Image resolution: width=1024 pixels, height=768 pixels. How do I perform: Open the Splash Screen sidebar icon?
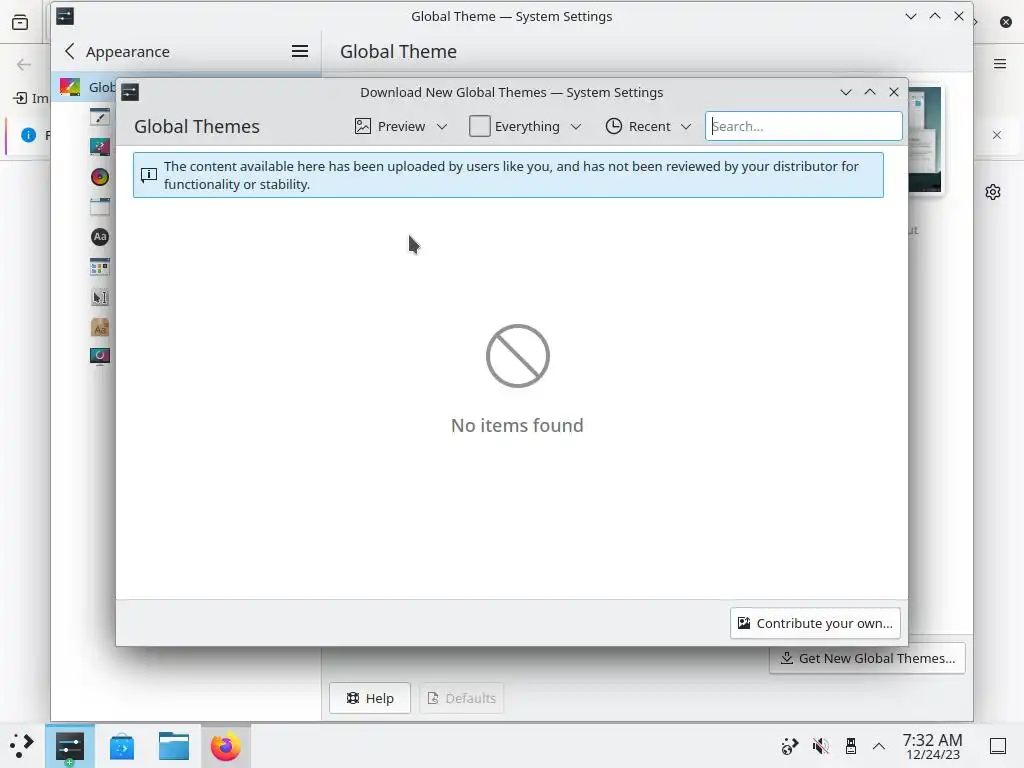(x=100, y=357)
